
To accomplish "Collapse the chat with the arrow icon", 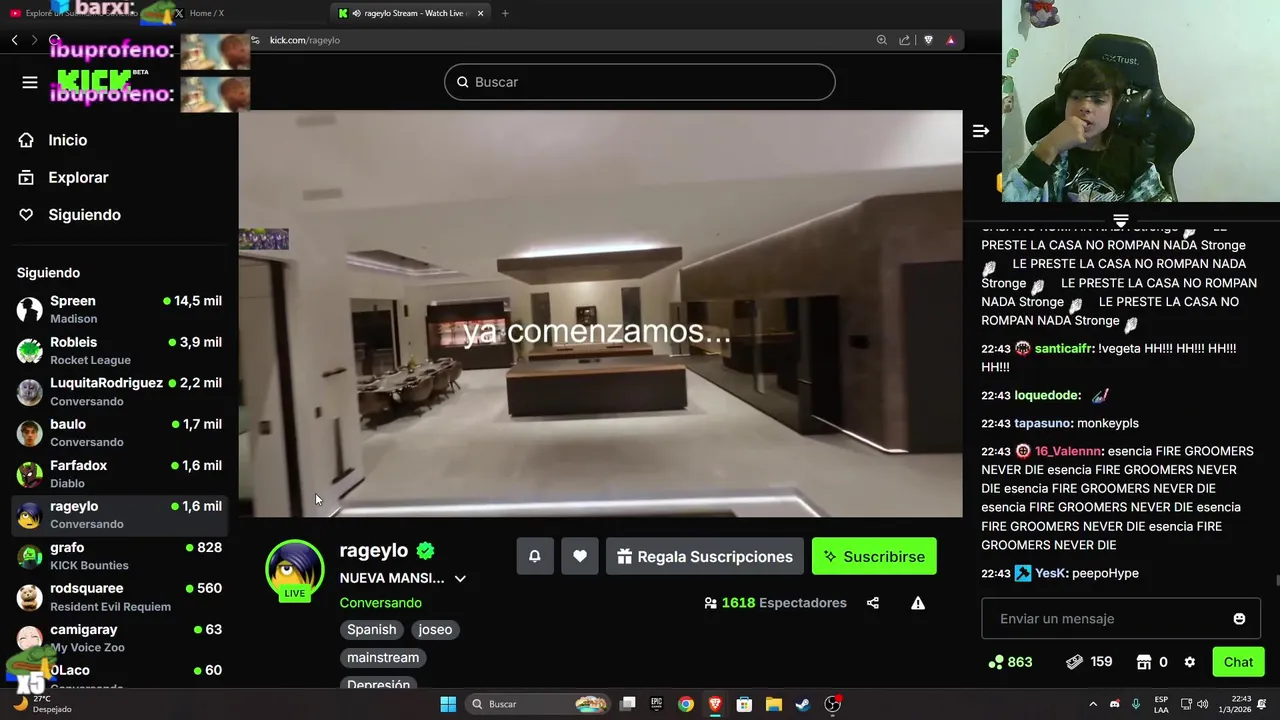I will click(981, 131).
